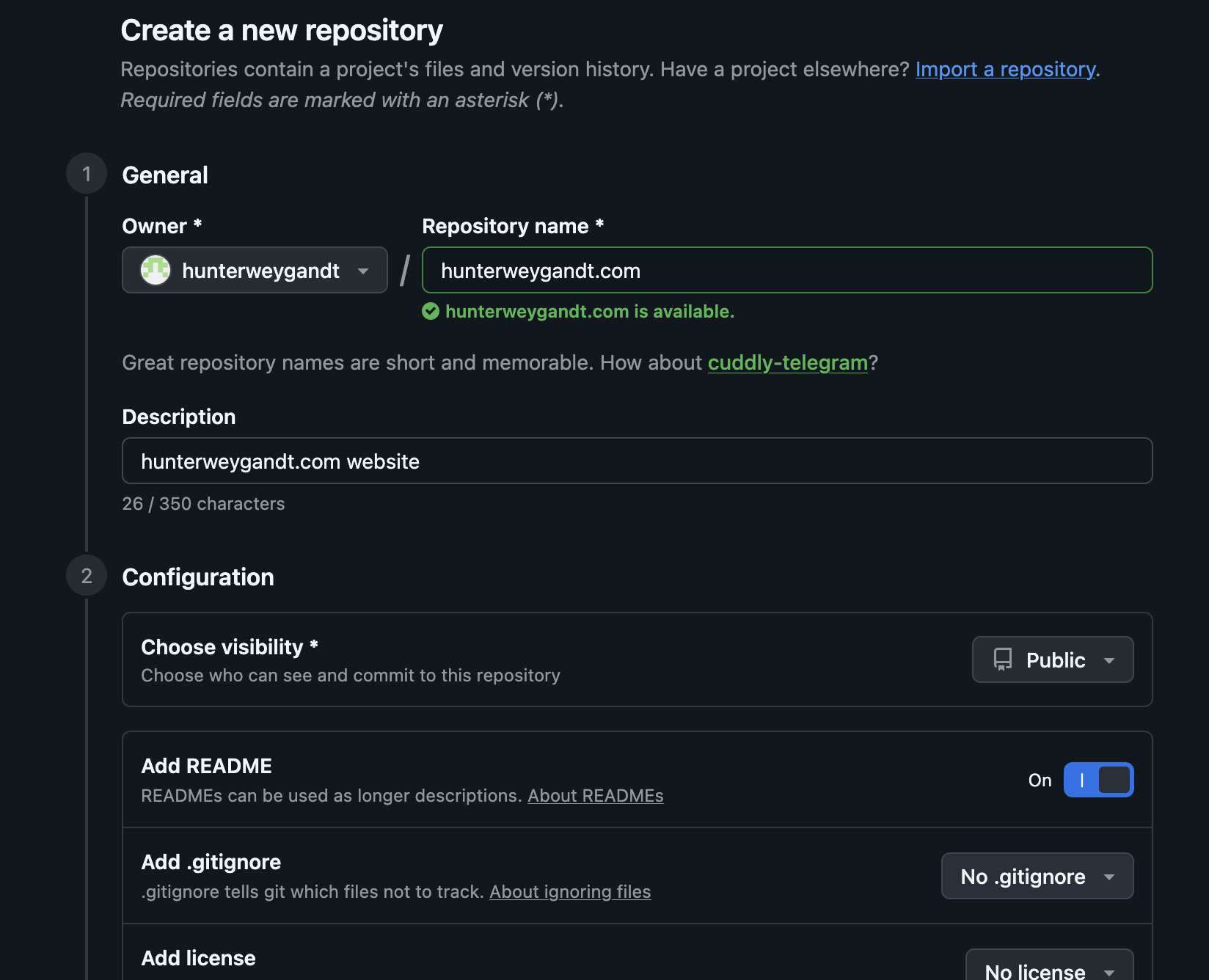The image size is (1209, 980).
Task: Click the 'General' section heading
Action: [165, 175]
